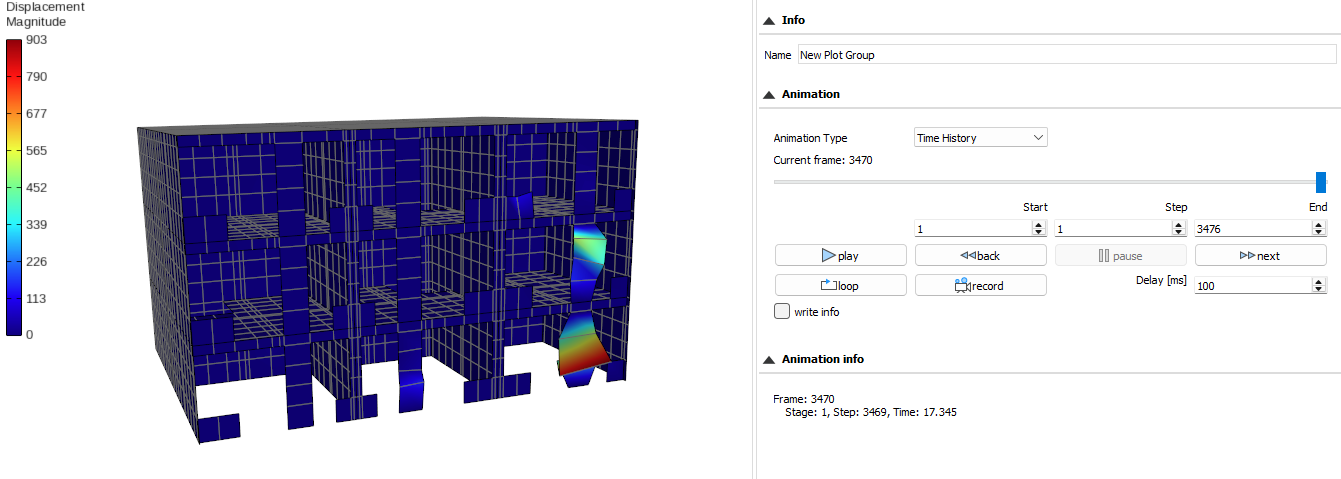Click the record button

click(981, 285)
